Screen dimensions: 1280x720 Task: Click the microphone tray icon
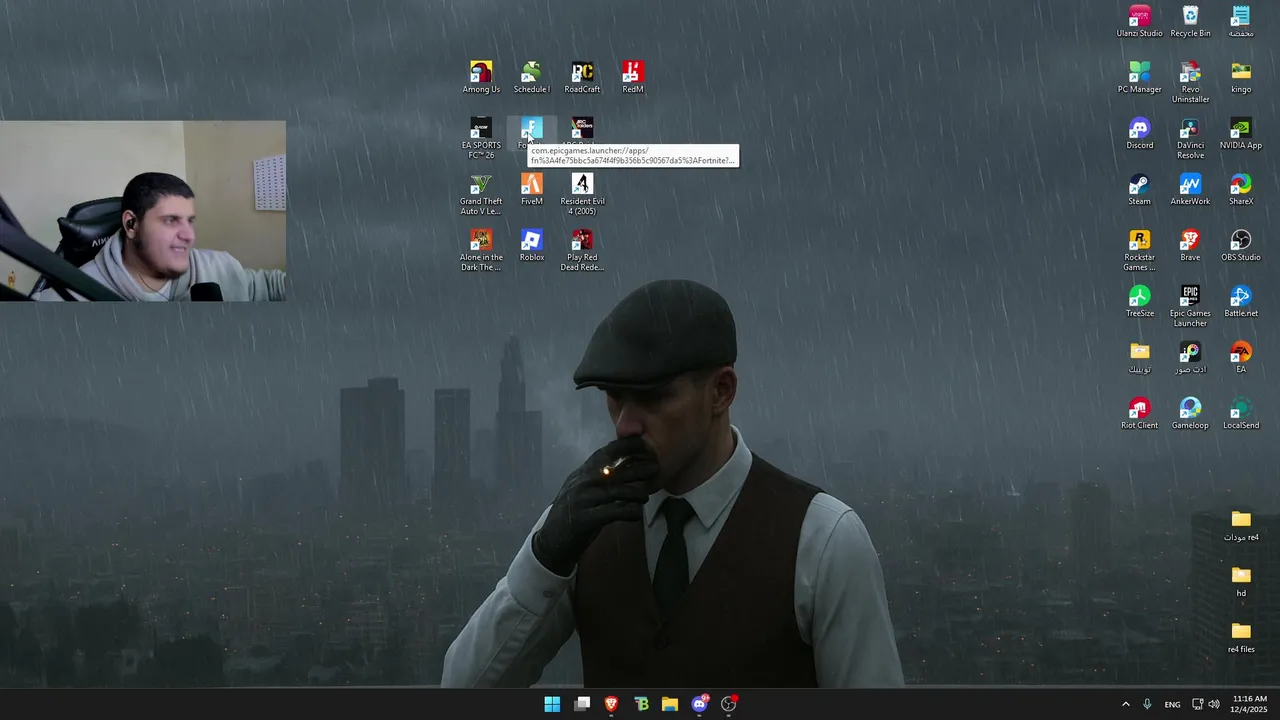[x=1147, y=704]
